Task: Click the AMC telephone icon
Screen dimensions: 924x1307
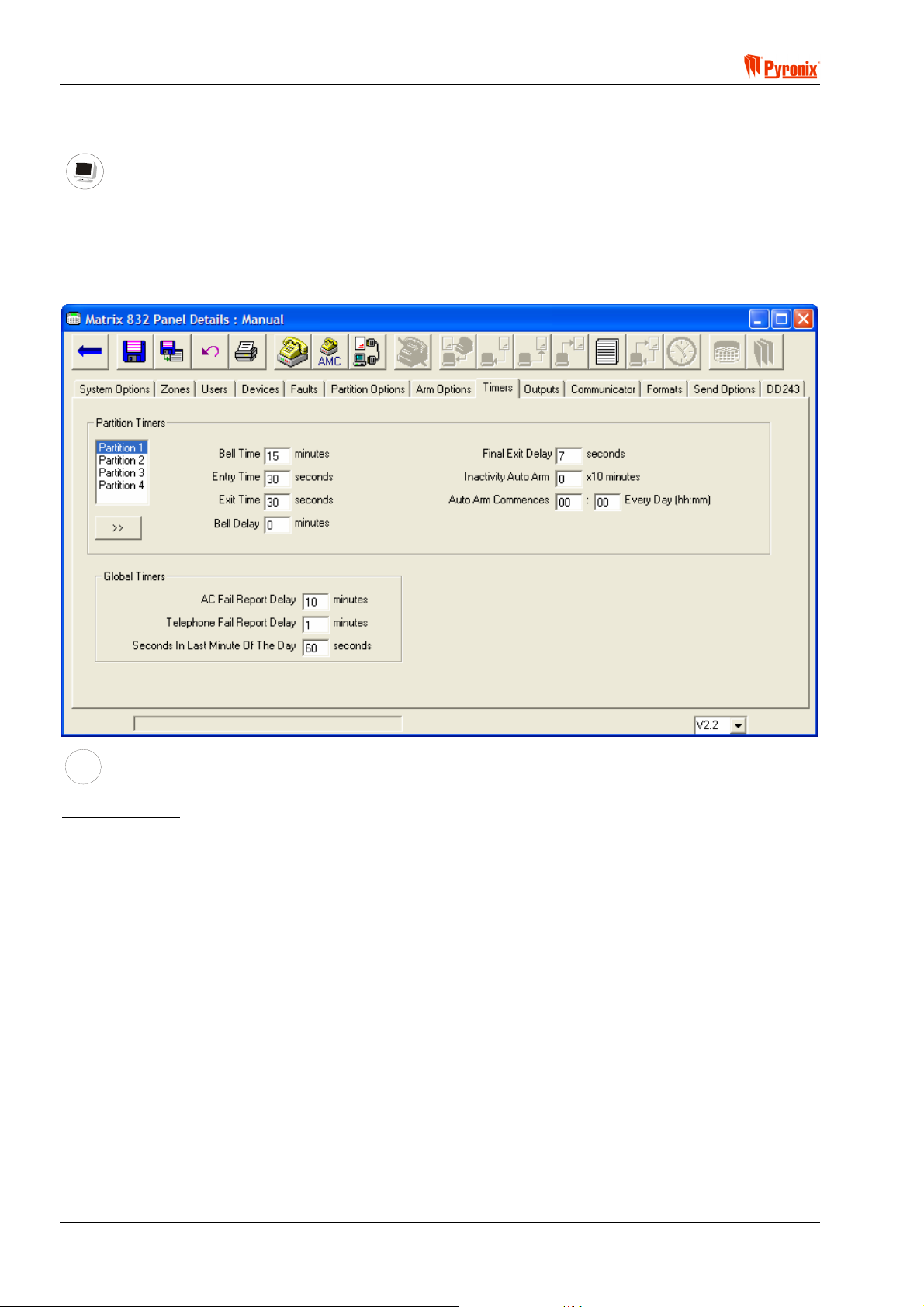Action: (330, 352)
